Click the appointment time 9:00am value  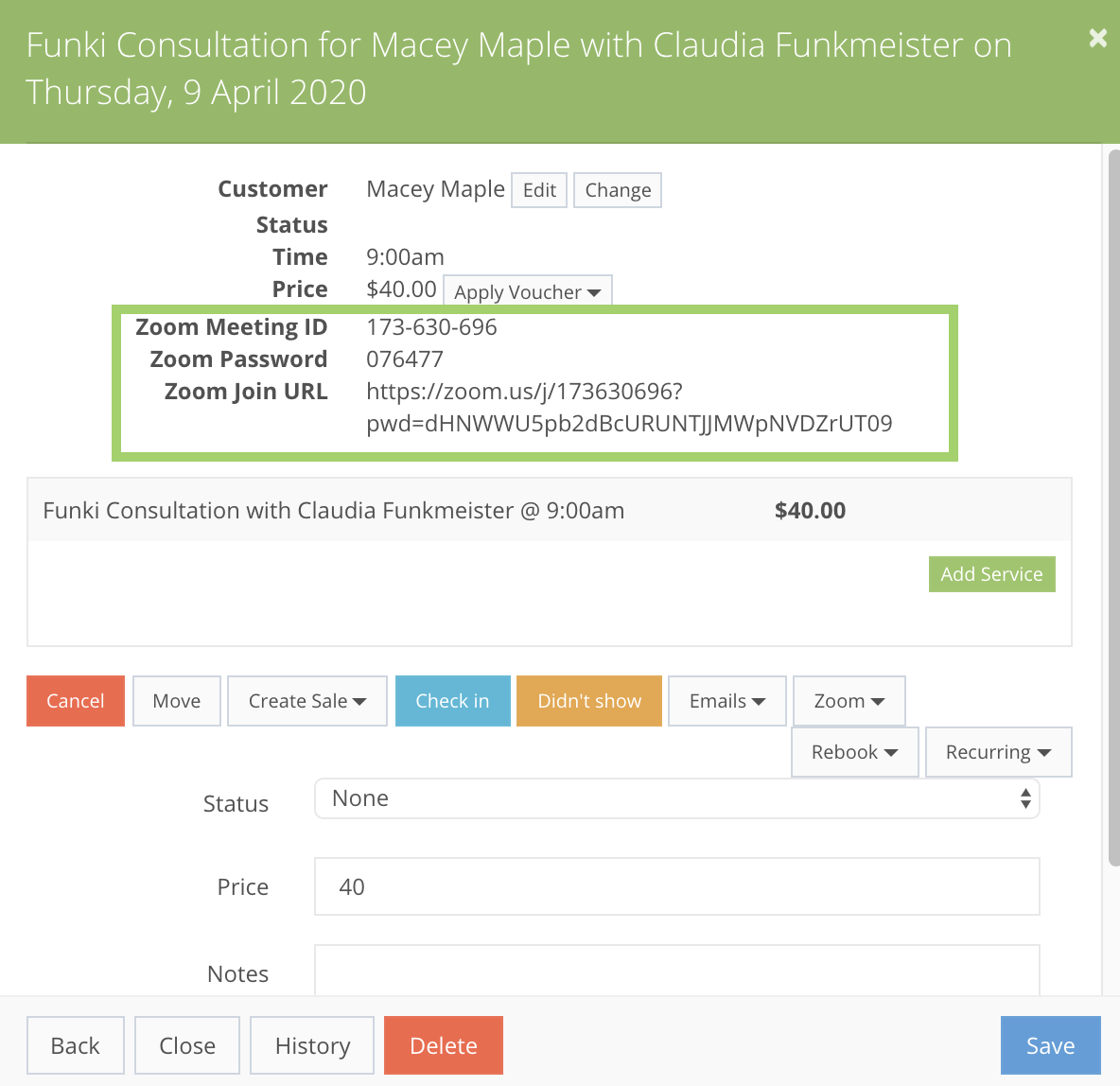[405, 257]
